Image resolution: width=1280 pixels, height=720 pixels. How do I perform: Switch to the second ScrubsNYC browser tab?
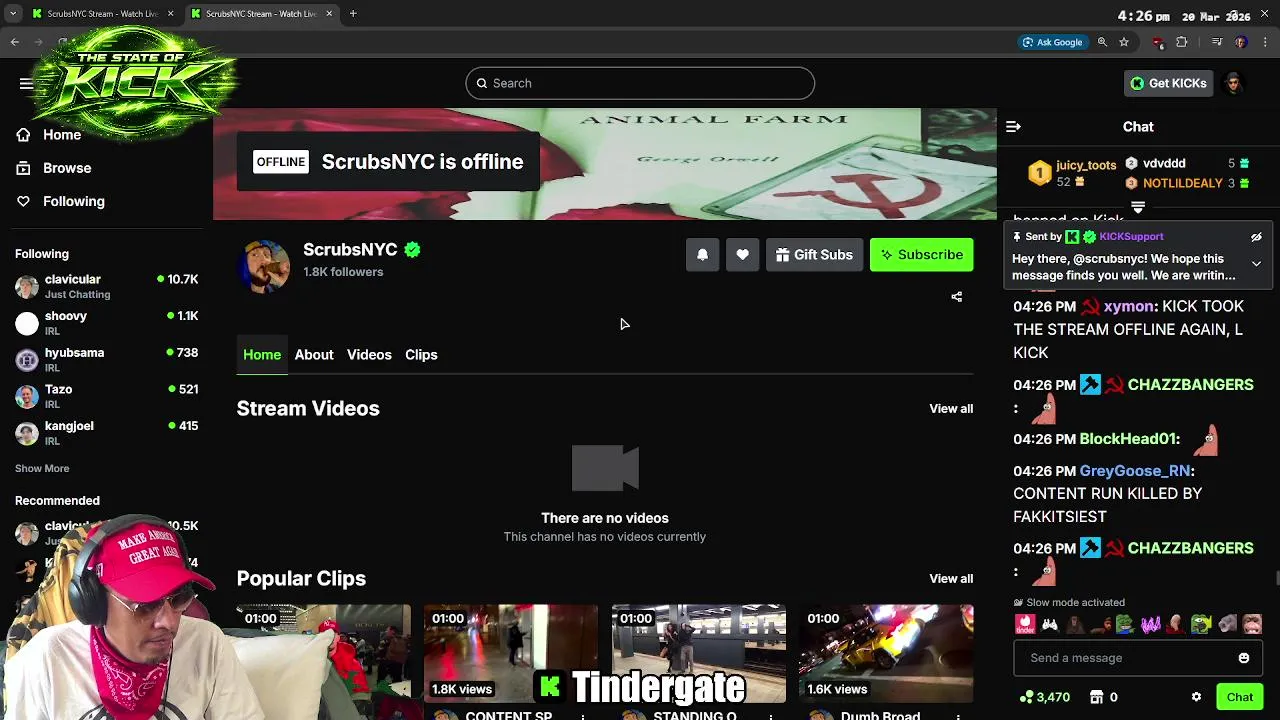coord(261,14)
